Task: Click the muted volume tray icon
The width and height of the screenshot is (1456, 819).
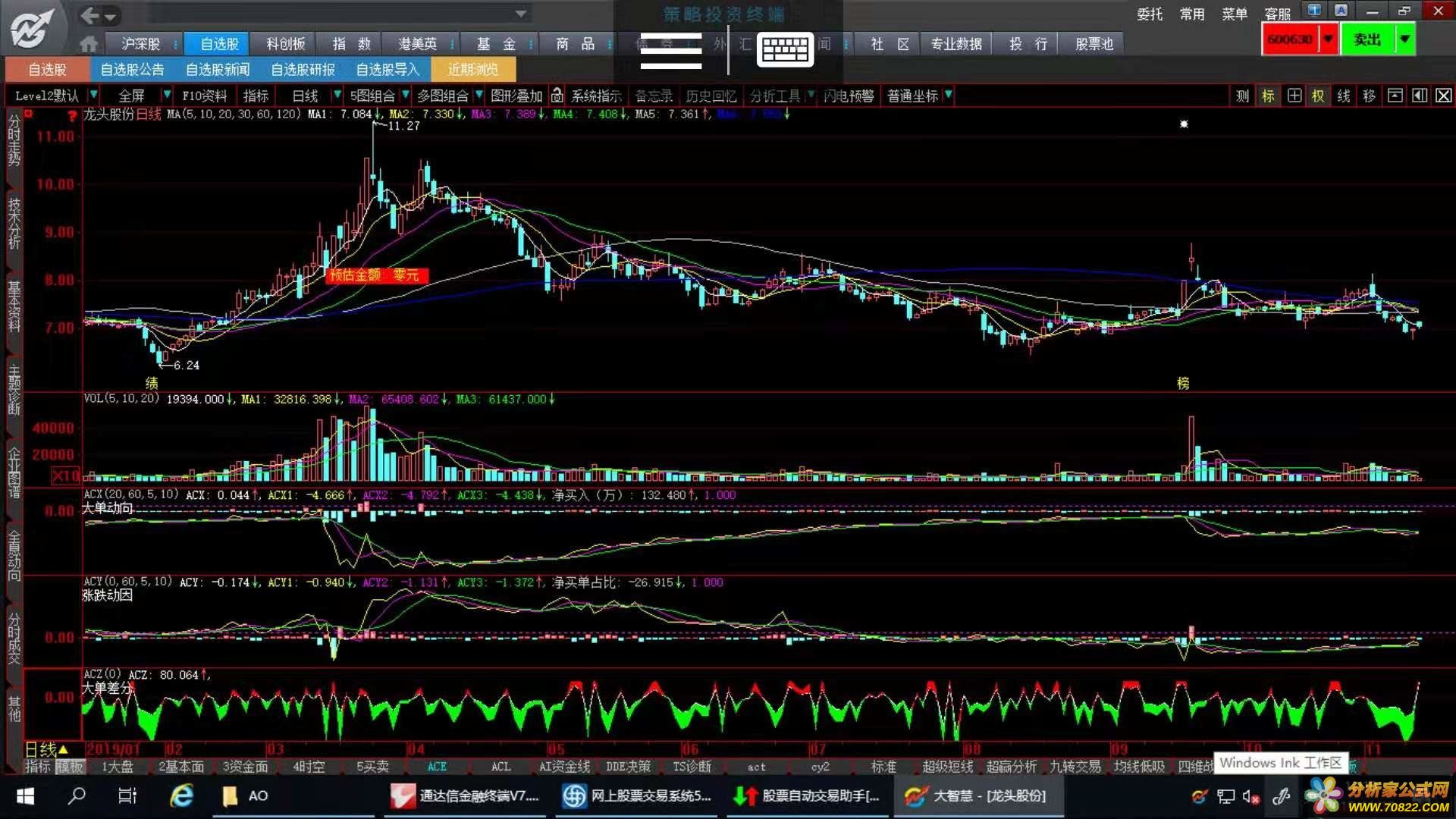Action: tap(1250, 796)
